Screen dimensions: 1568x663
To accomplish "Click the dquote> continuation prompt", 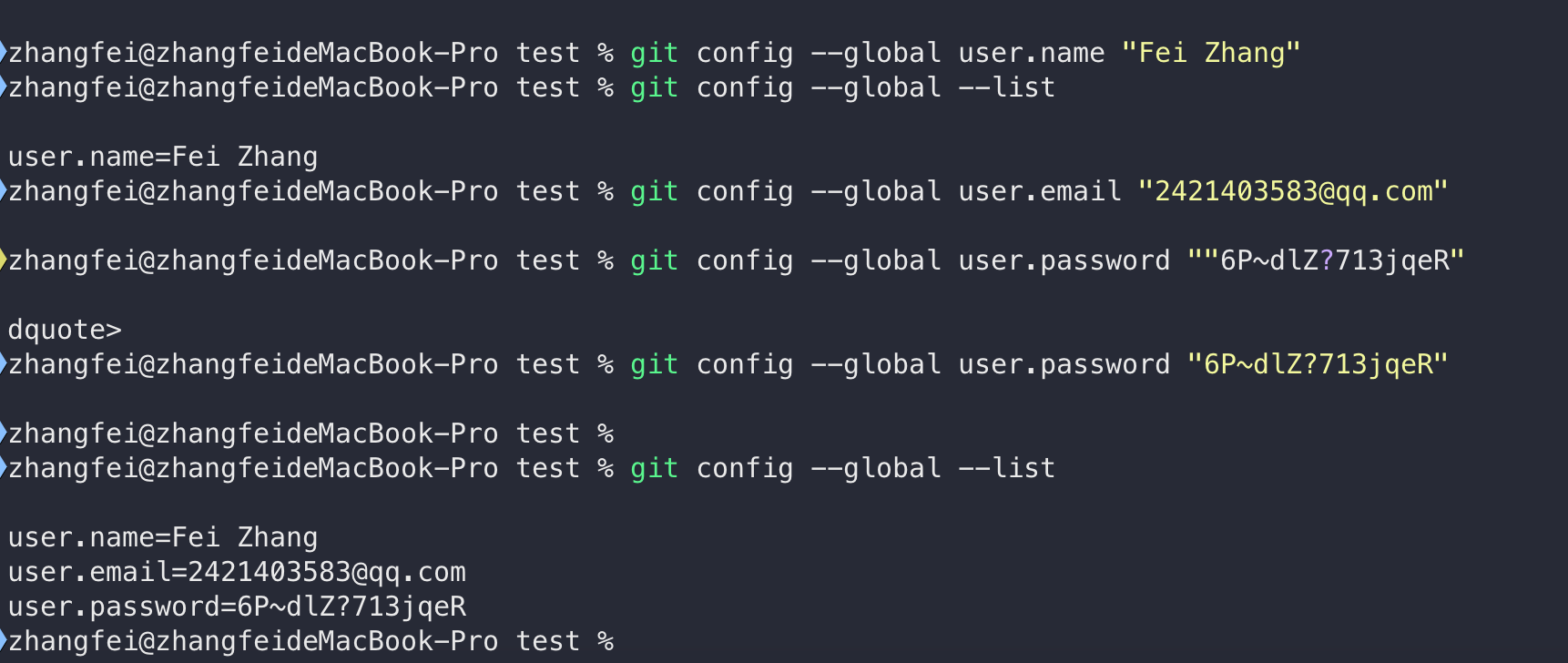I will [65, 330].
